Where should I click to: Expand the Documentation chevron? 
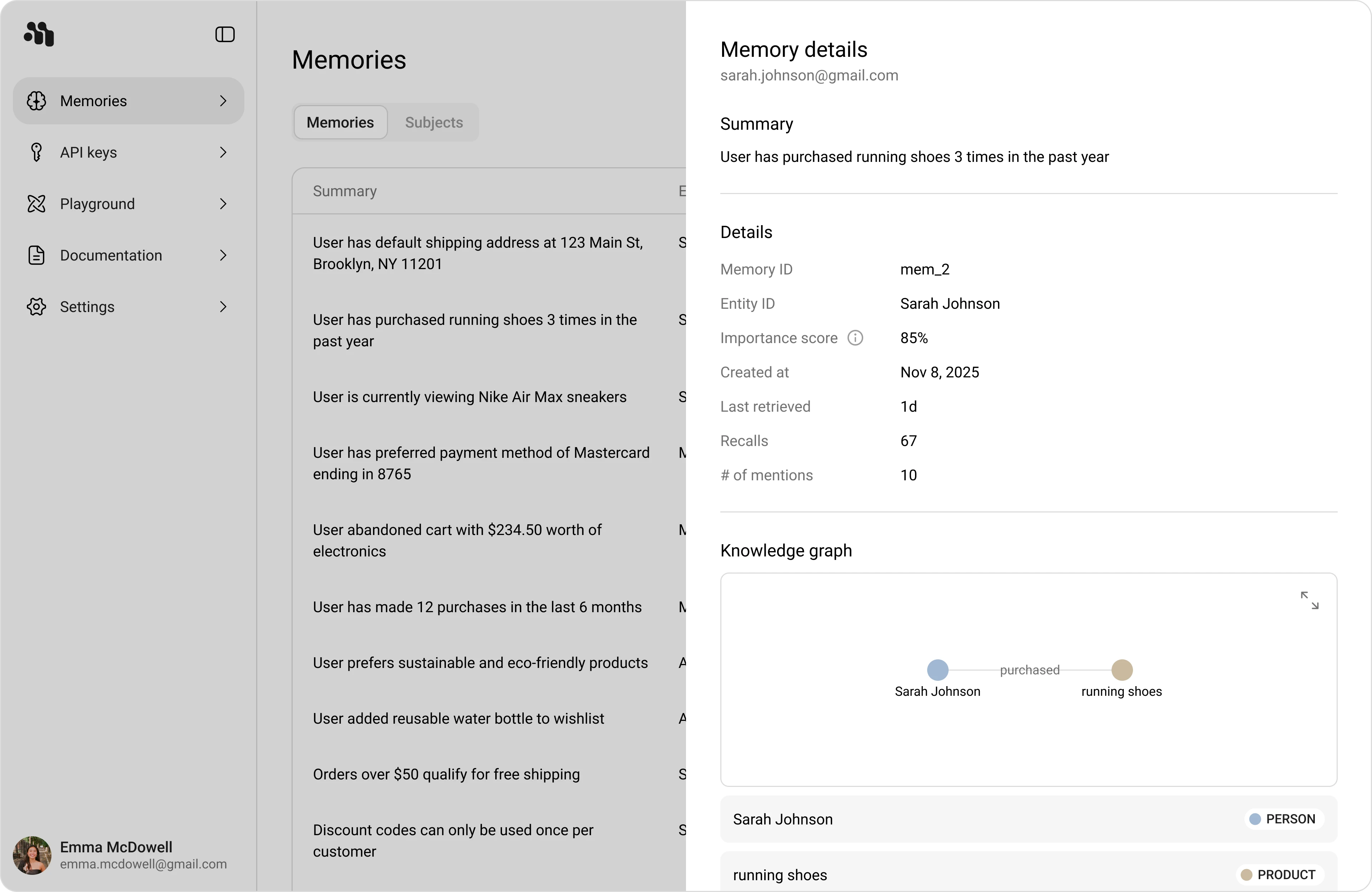[223, 256]
